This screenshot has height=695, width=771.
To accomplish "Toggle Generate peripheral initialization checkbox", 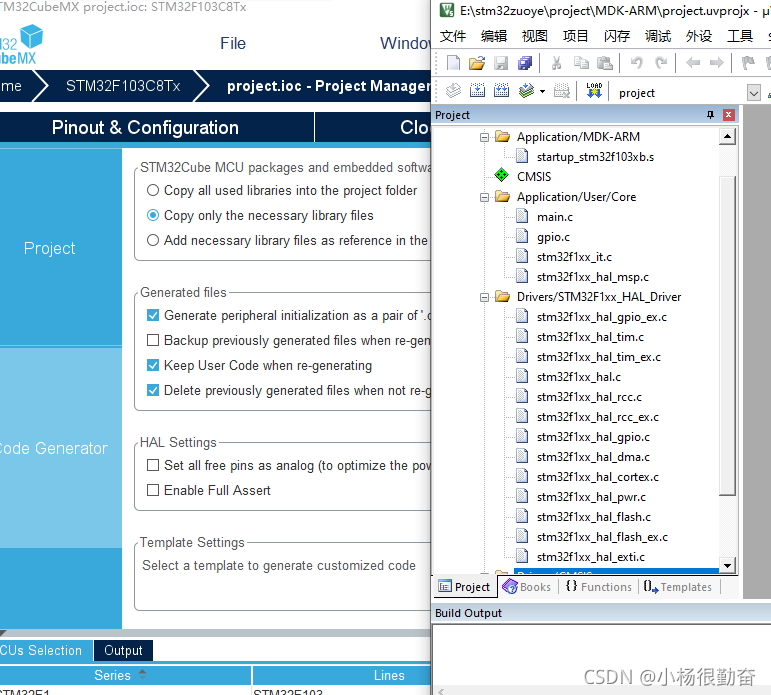I will click(x=153, y=315).
